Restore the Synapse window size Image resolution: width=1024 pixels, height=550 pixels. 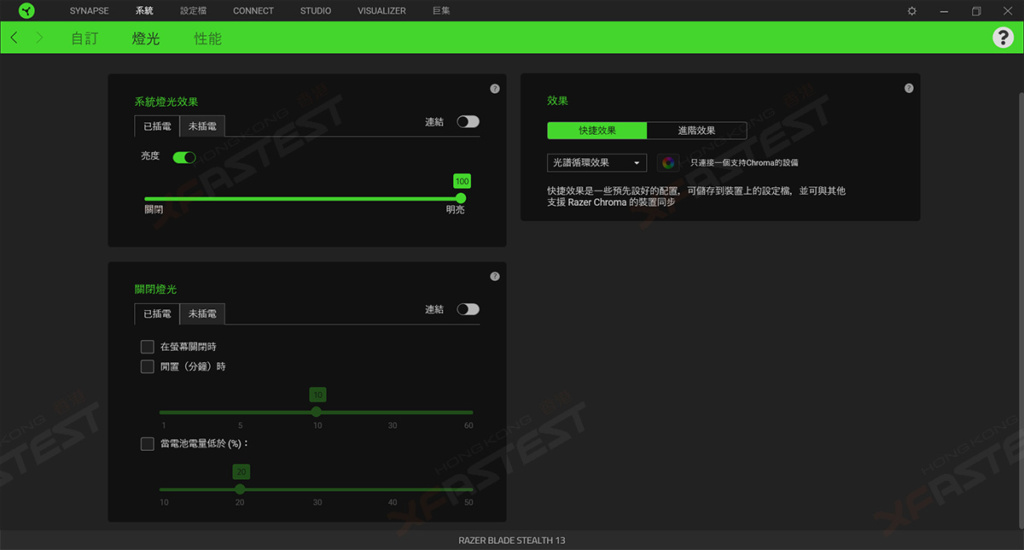(x=976, y=11)
